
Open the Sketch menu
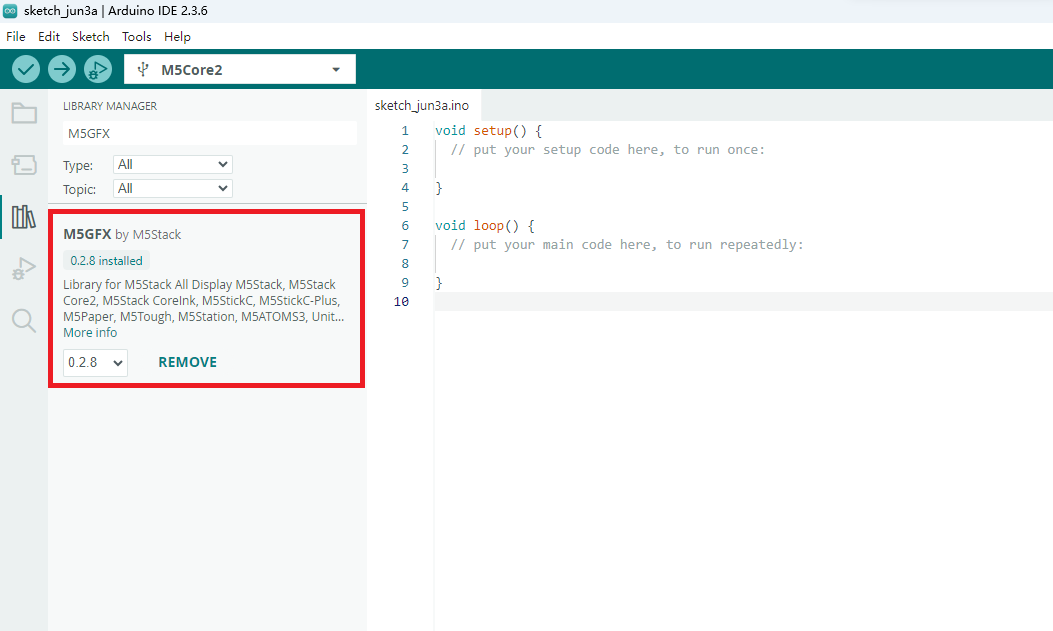(x=91, y=37)
